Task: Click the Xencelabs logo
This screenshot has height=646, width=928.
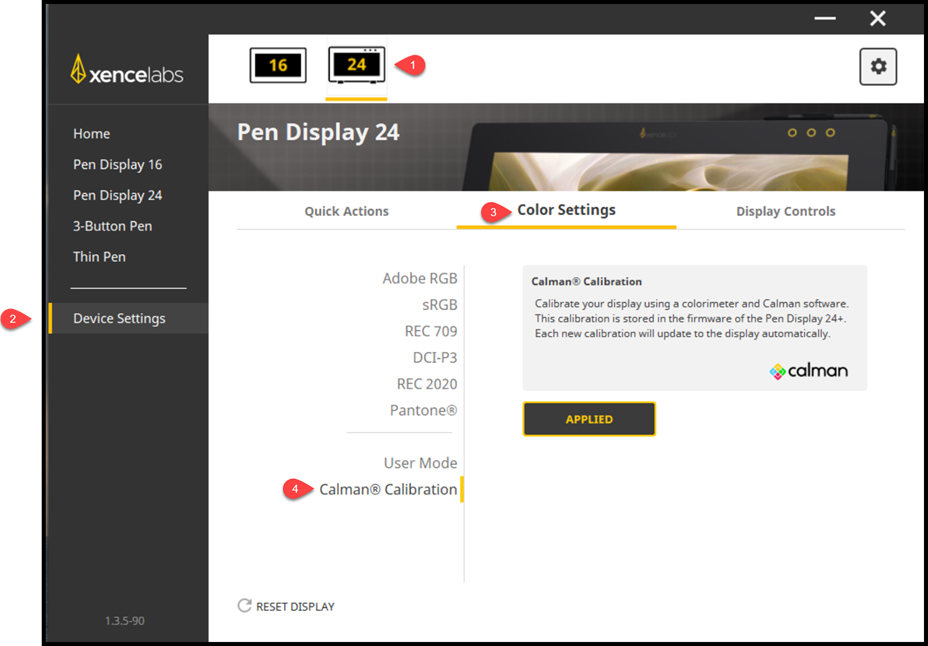Action: click(127, 70)
